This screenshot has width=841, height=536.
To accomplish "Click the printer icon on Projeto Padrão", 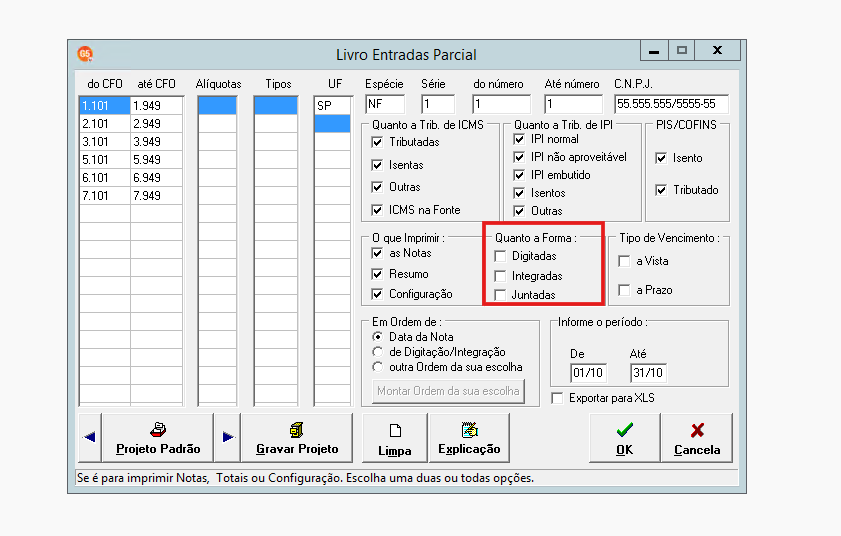I will [x=158, y=430].
